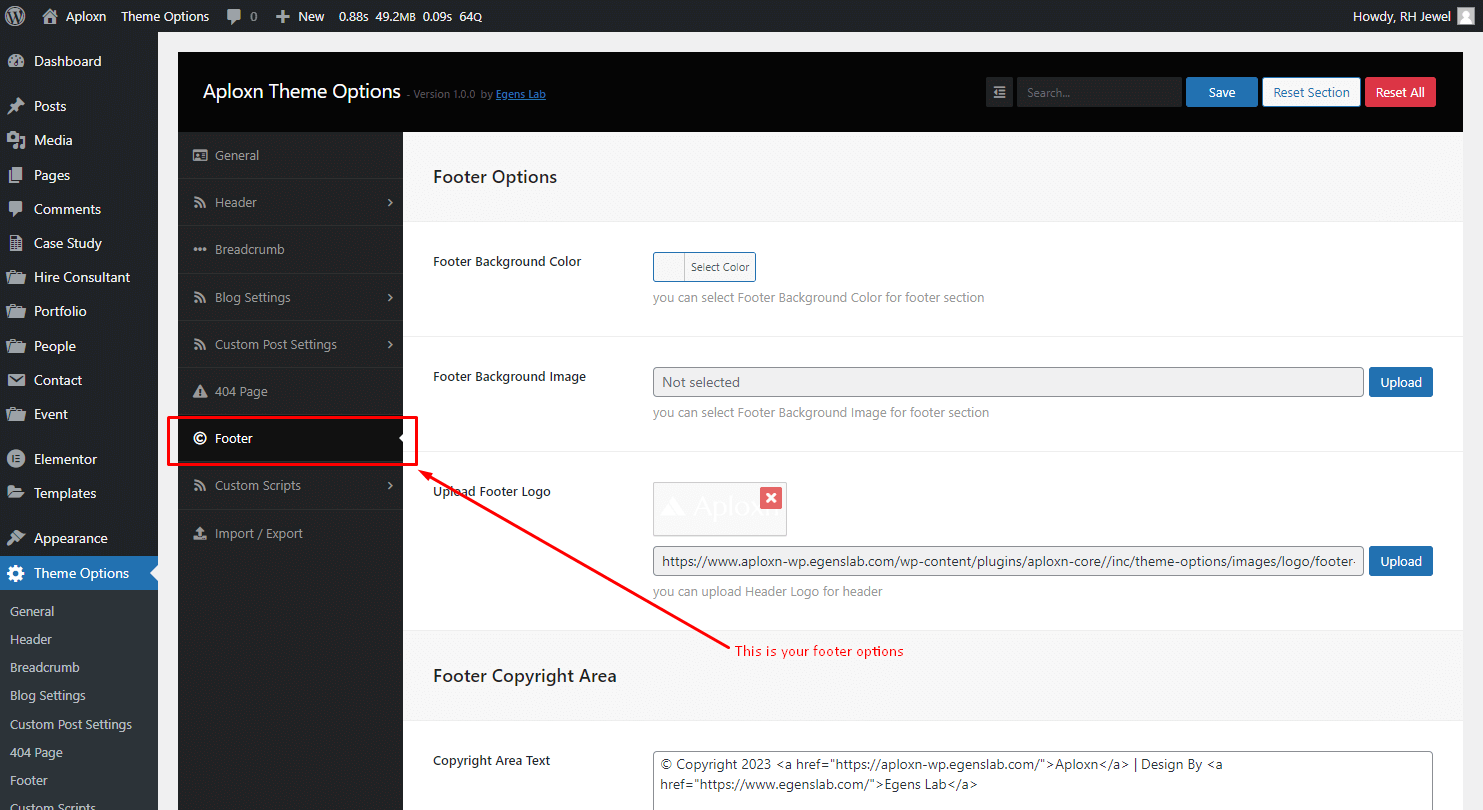The height and width of the screenshot is (810, 1483).
Task: Open General submenu under Theme Options
Action: point(32,611)
